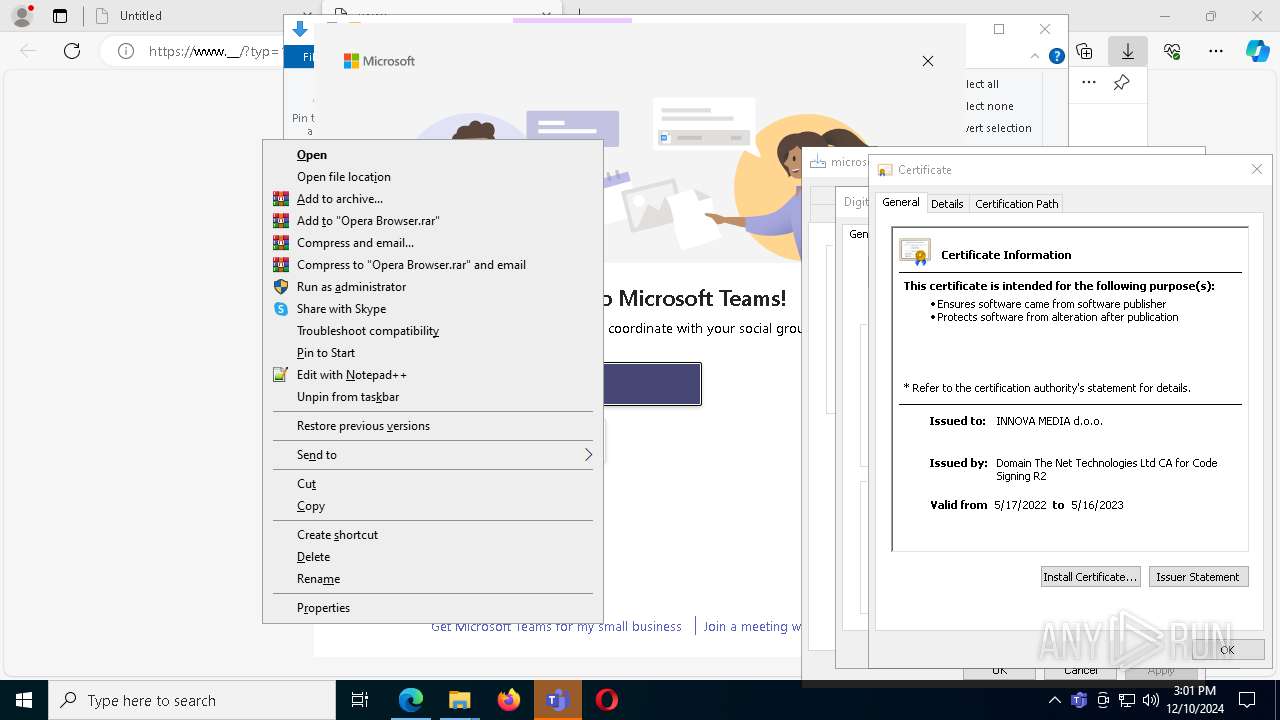Open Task View on taskbar
Viewport: 1280px width, 720px height.
point(360,700)
